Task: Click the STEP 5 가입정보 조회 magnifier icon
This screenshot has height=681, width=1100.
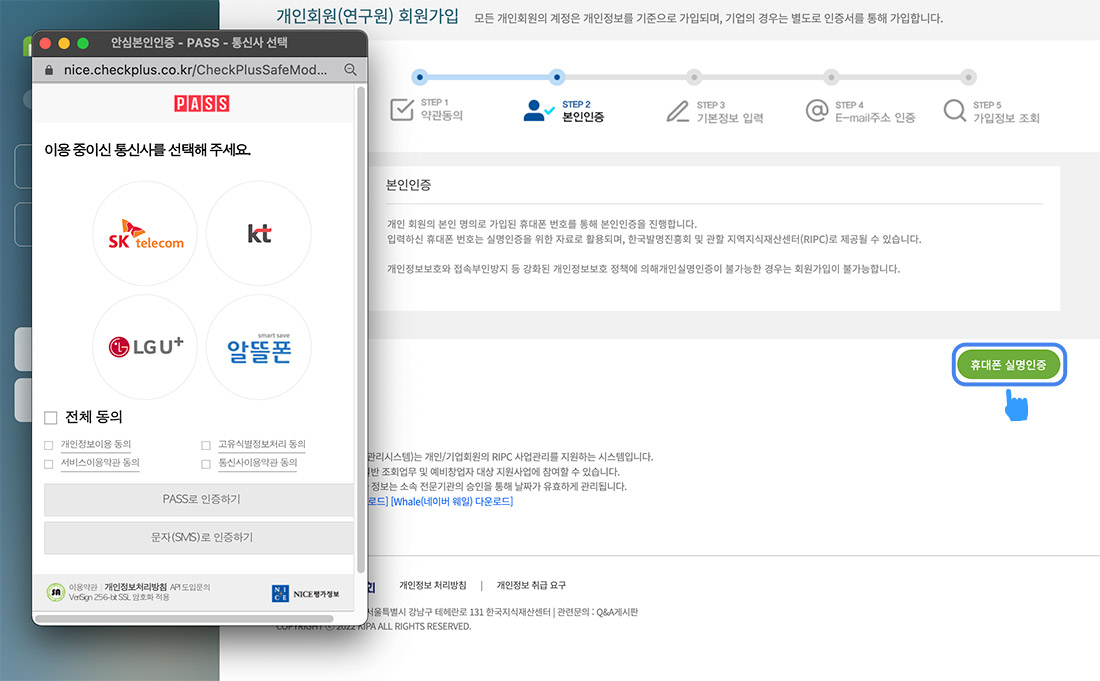Action: pyautogui.click(x=955, y=110)
